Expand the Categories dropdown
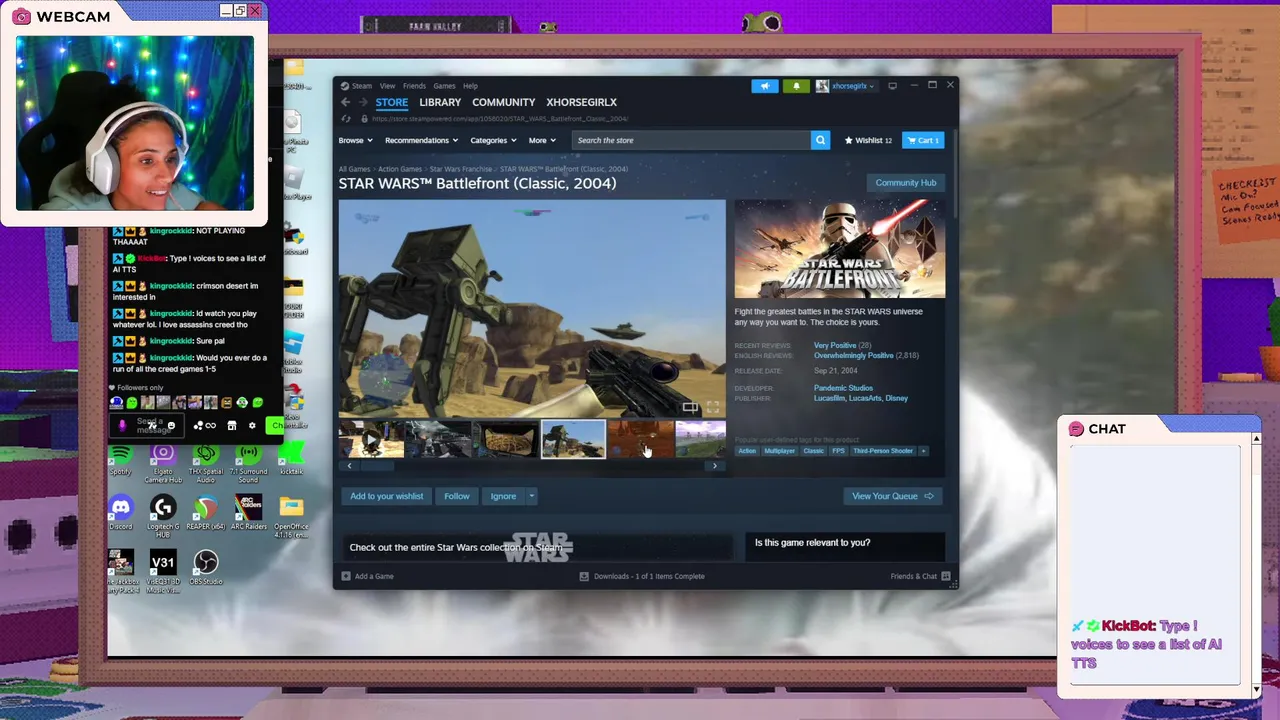Image resolution: width=1280 pixels, height=720 pixels. click(493, 140)
